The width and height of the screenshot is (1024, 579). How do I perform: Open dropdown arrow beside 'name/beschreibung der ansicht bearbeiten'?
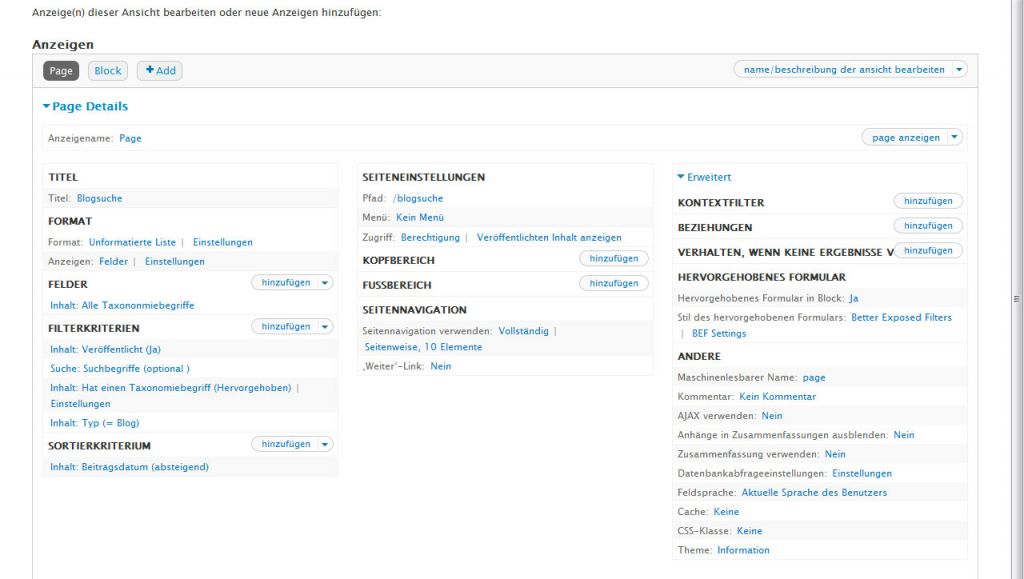(960, 70)
